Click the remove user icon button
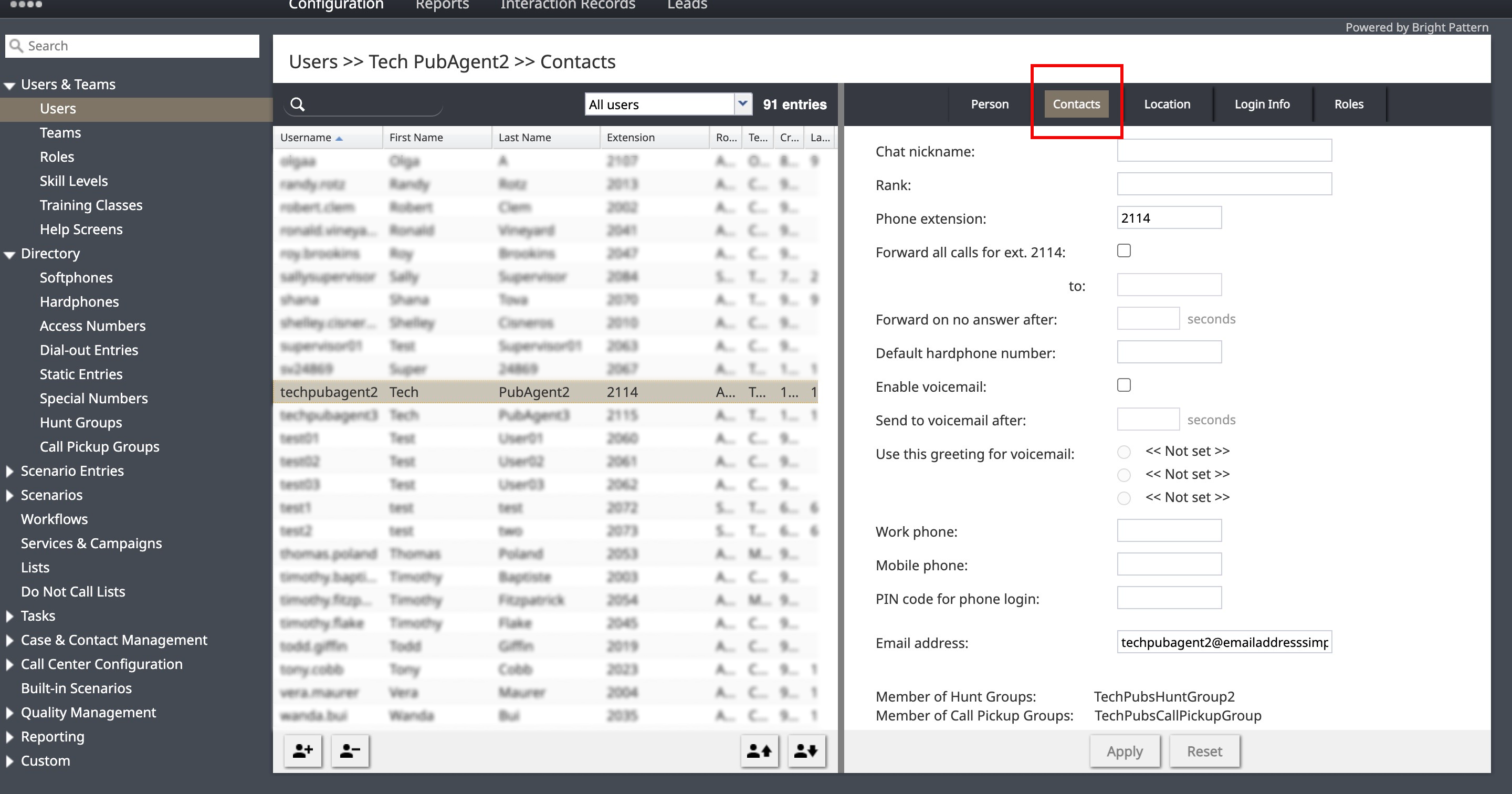This screenshot has width=1512, height=794. (350, 750)
